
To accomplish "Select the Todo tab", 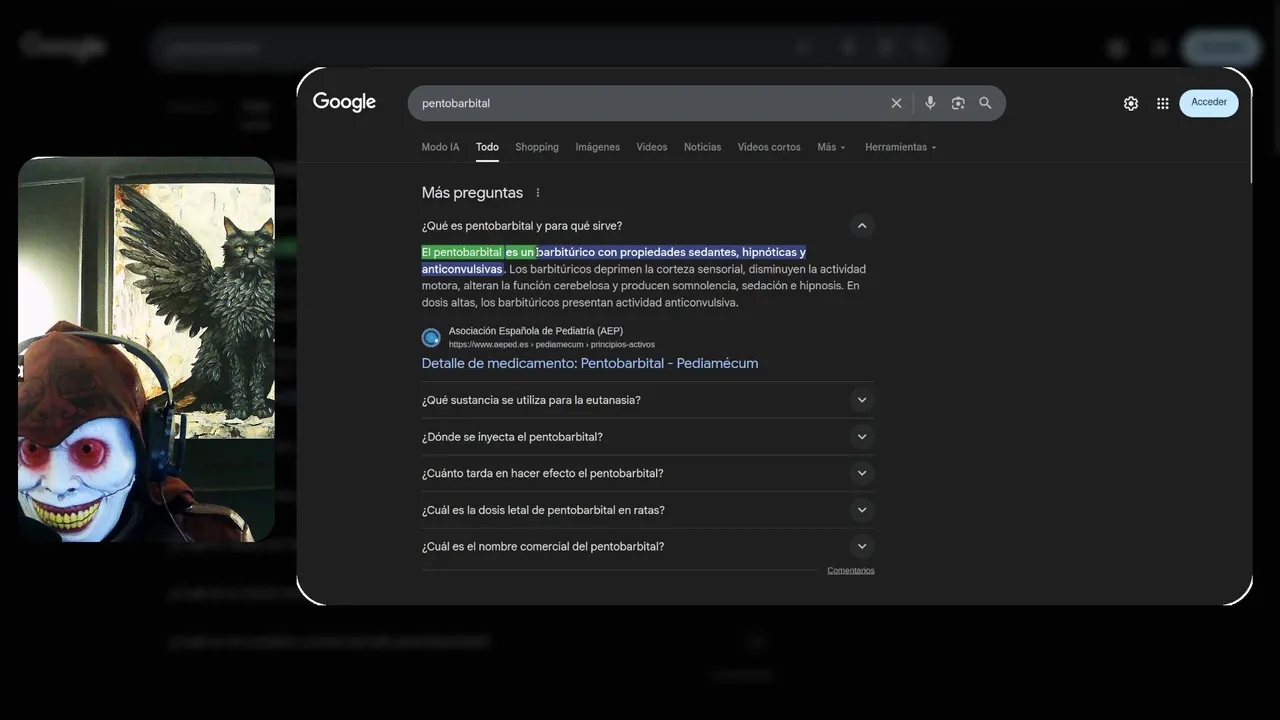I will coord(487,147).
